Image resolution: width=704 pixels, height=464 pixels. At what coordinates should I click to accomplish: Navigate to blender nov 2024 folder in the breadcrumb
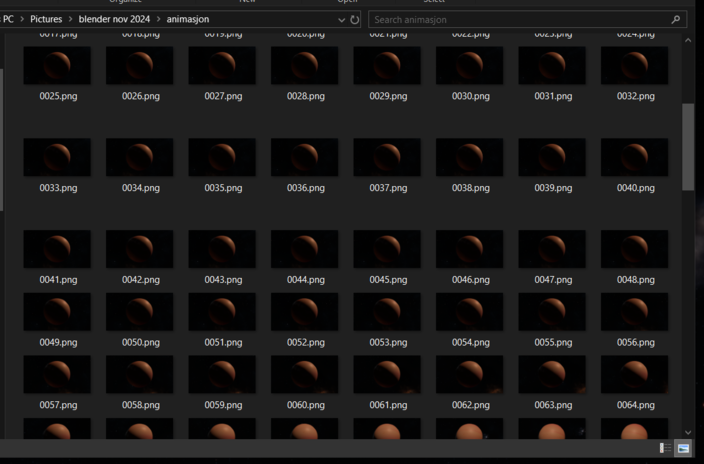point(114,20)
